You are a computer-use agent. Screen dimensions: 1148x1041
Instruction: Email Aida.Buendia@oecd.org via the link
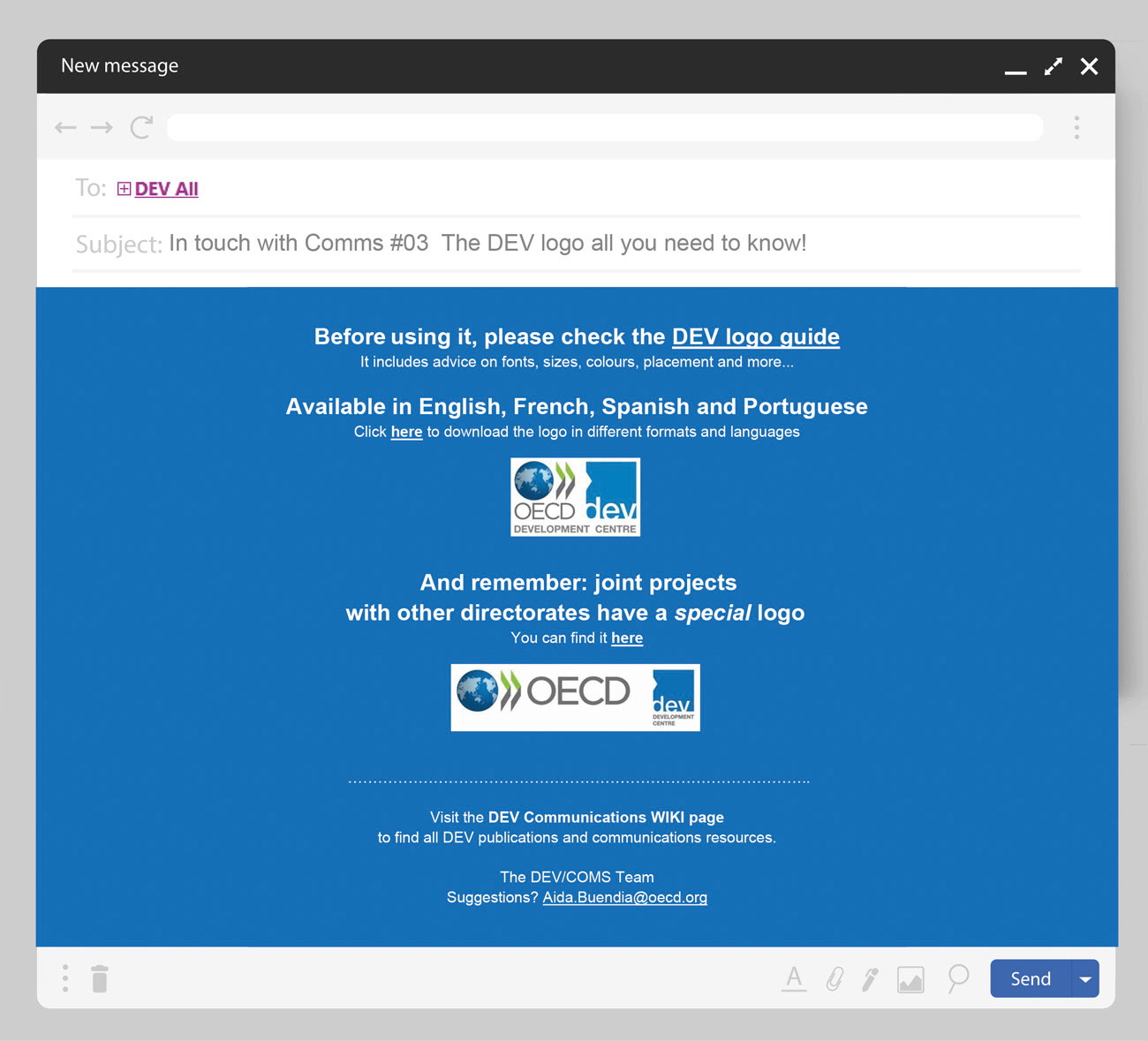625,897
